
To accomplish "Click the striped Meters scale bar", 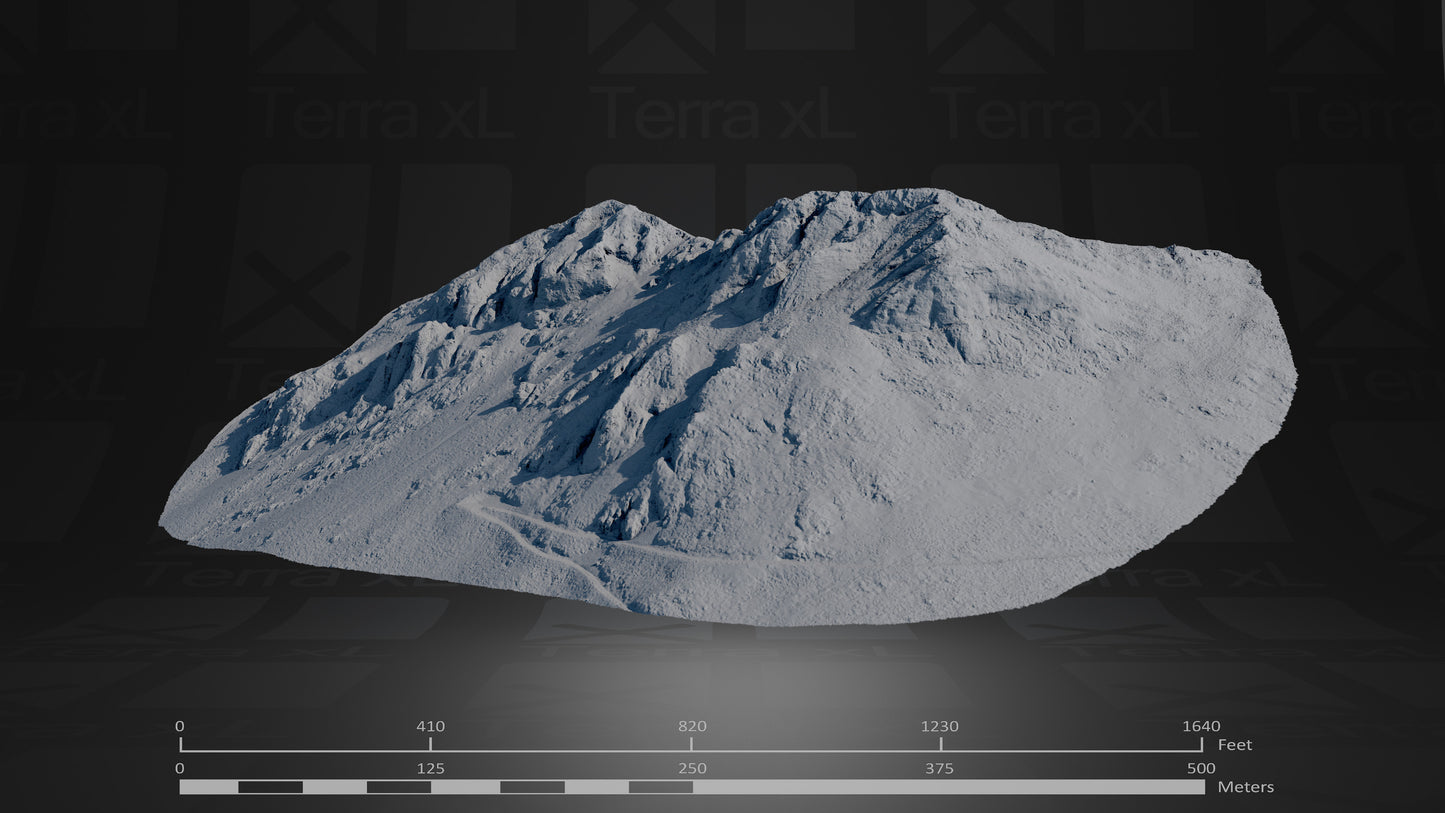I will [690, 788].
